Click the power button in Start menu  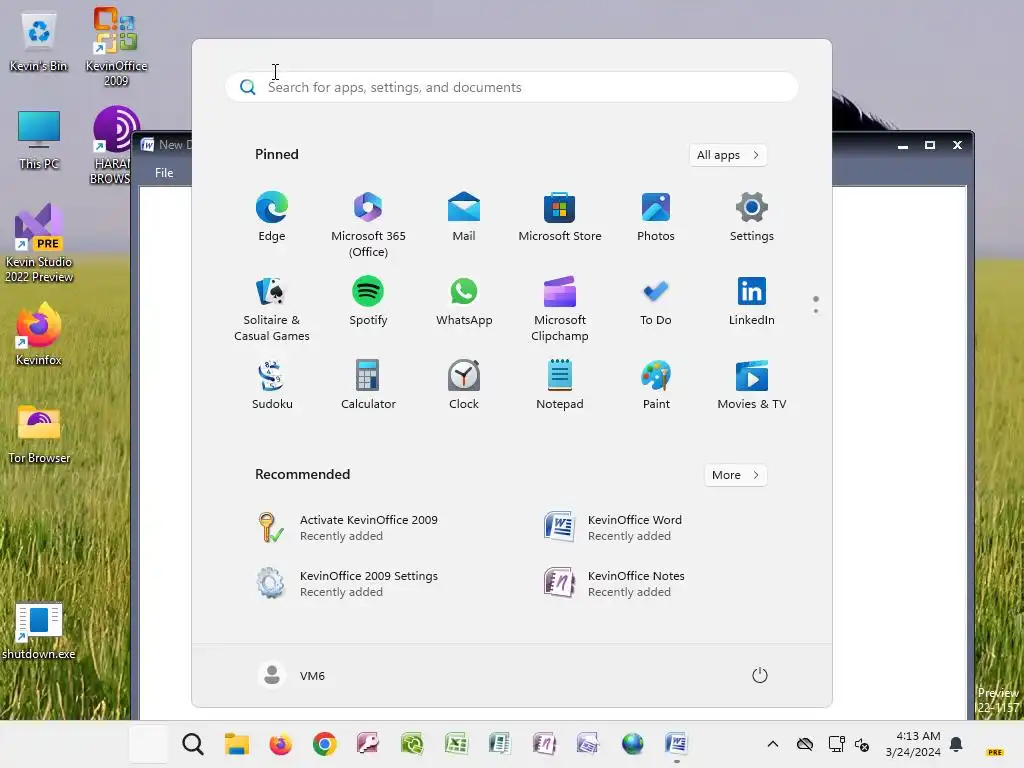(x=760, y=675)
